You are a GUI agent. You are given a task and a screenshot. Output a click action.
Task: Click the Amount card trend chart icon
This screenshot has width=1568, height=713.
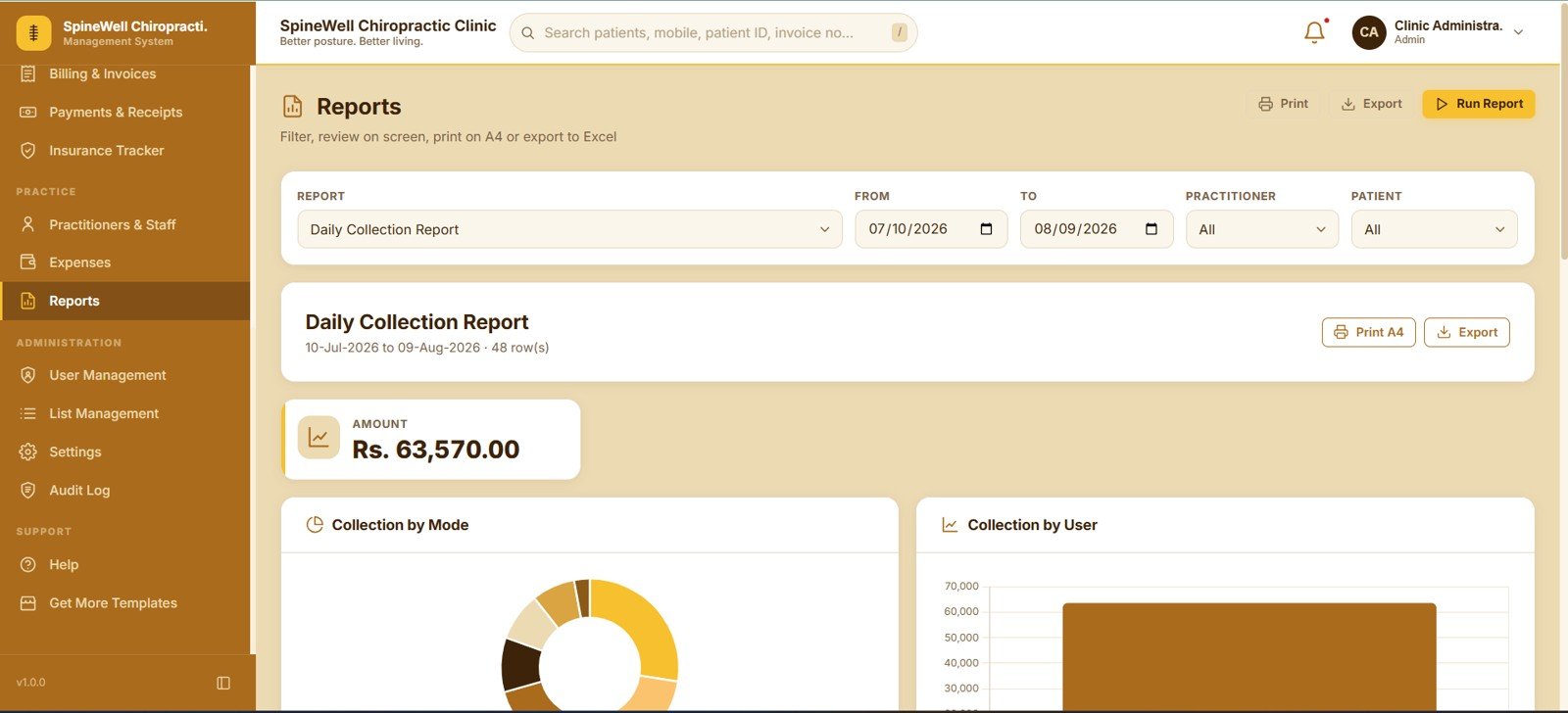318,438
